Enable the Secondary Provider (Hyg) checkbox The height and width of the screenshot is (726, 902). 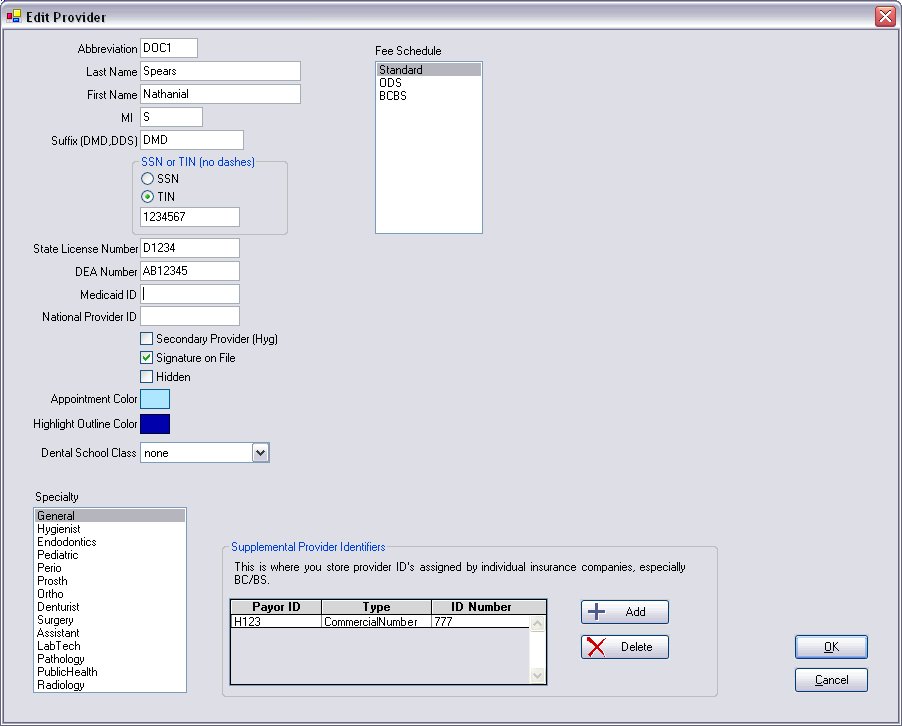[x=147, y=339]
